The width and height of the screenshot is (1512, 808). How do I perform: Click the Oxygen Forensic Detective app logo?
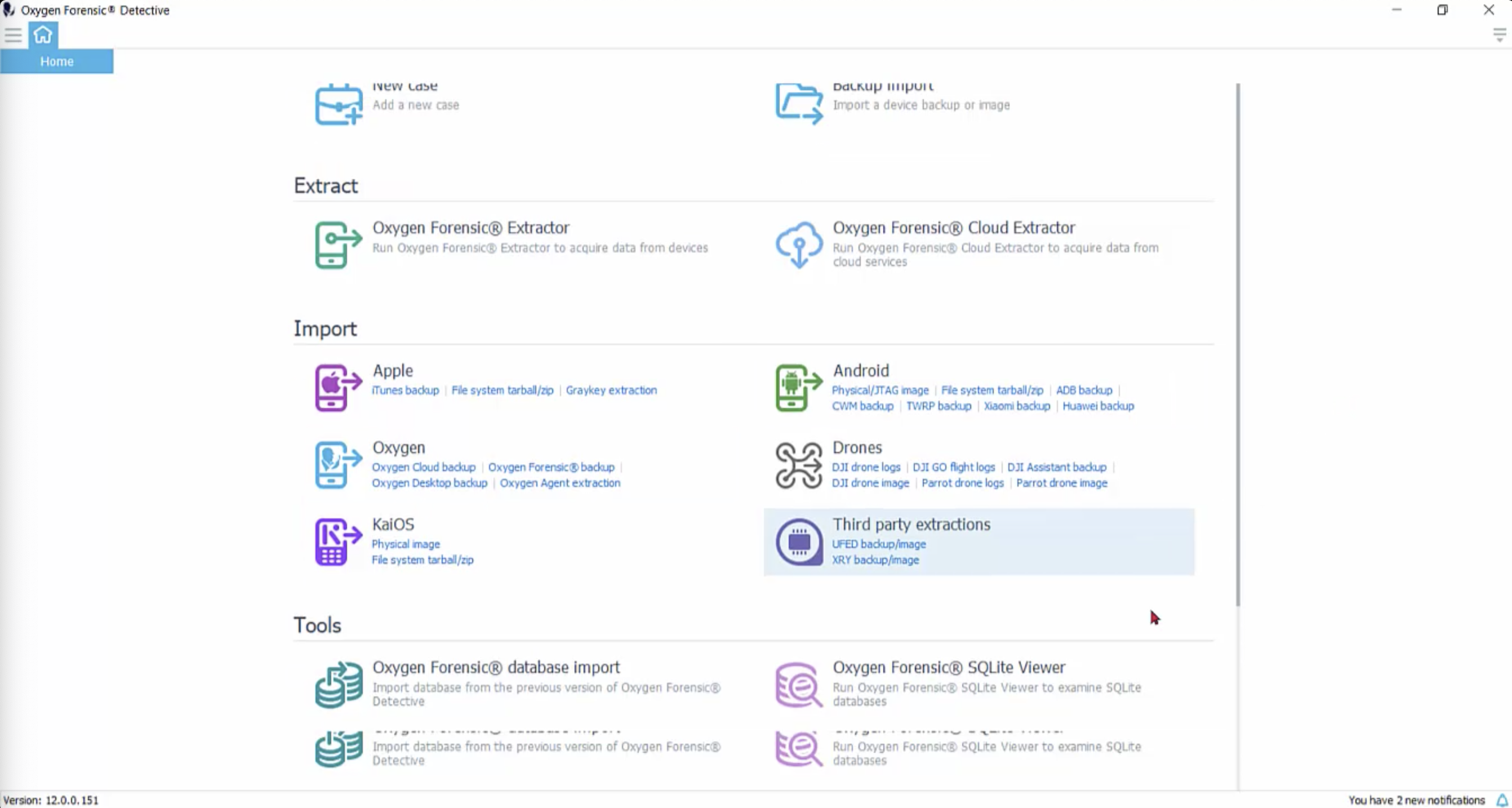pos(8,10)
